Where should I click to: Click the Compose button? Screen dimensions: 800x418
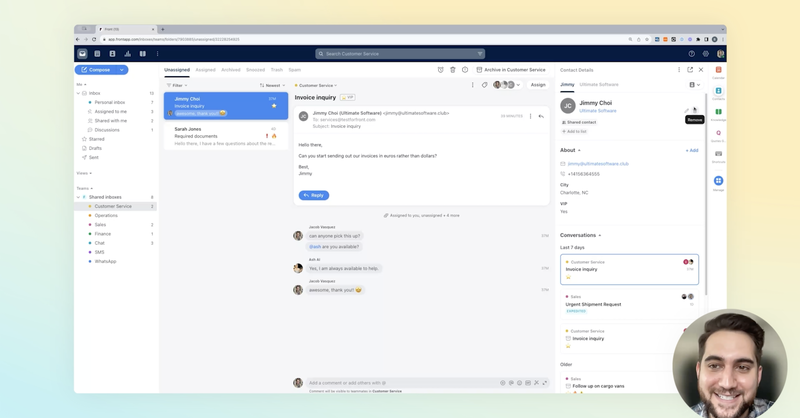96,70
